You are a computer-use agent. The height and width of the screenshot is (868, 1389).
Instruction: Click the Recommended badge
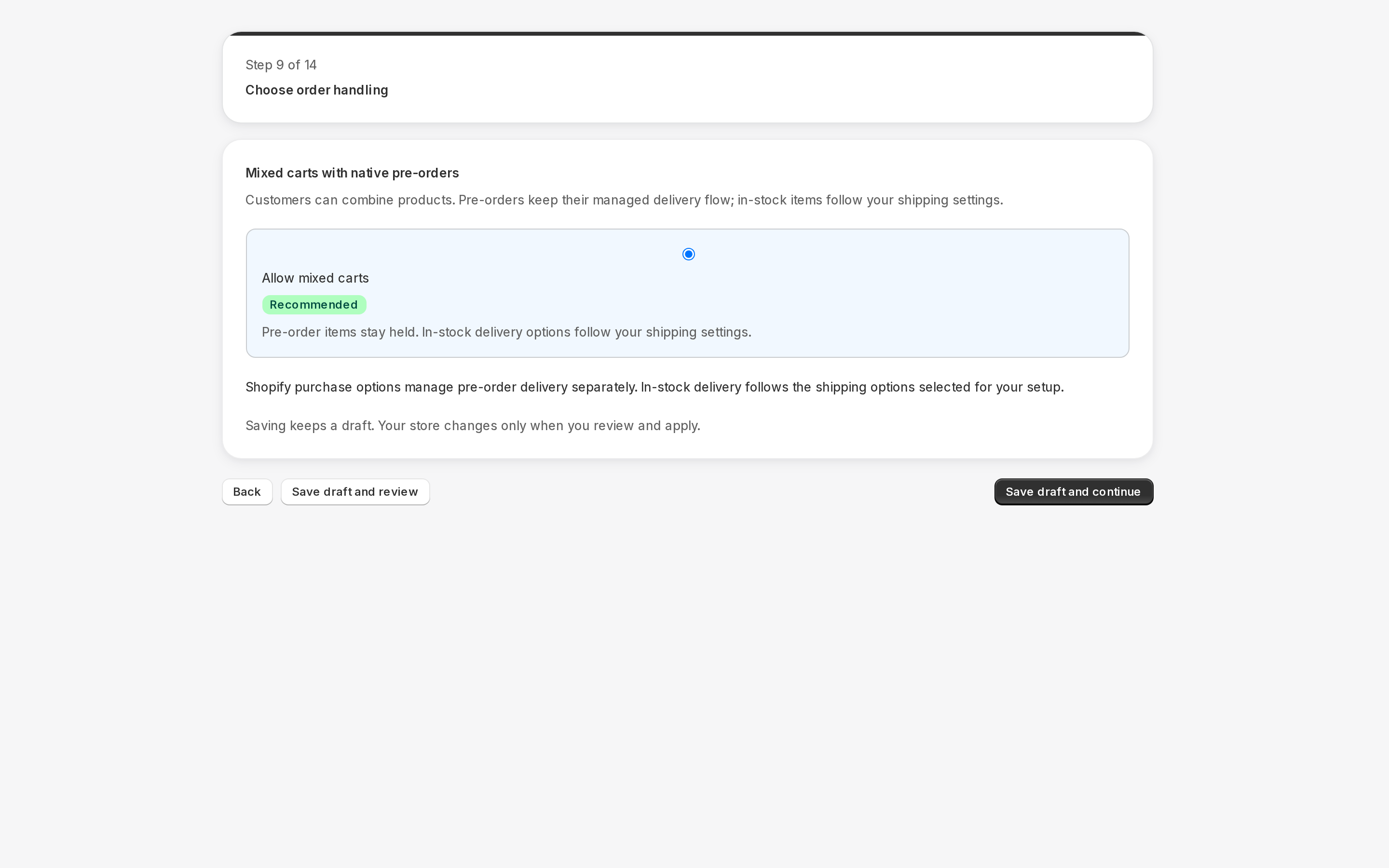[x=314, y=305]
